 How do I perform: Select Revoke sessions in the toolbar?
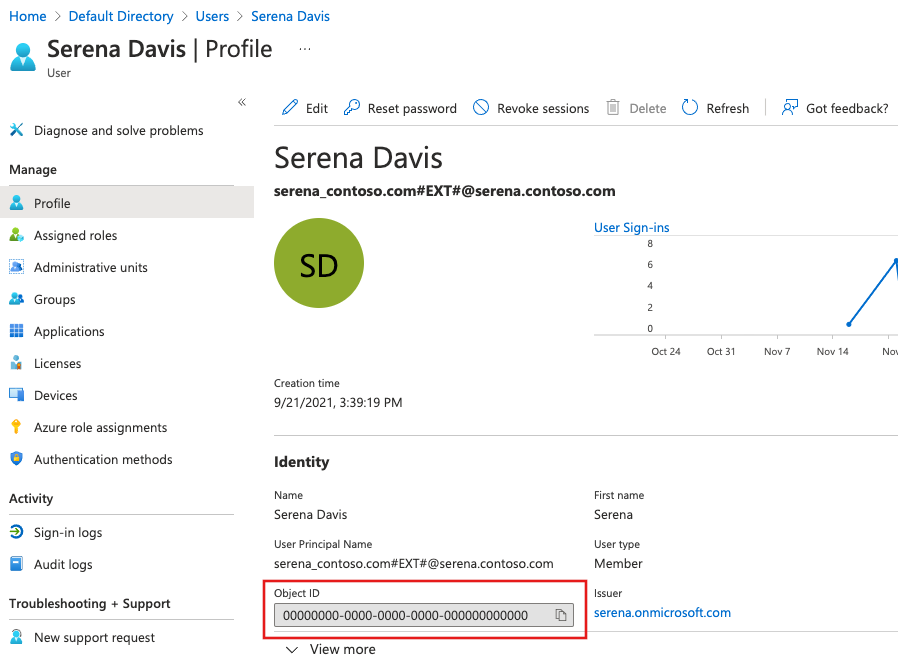(x=531, y=107)
